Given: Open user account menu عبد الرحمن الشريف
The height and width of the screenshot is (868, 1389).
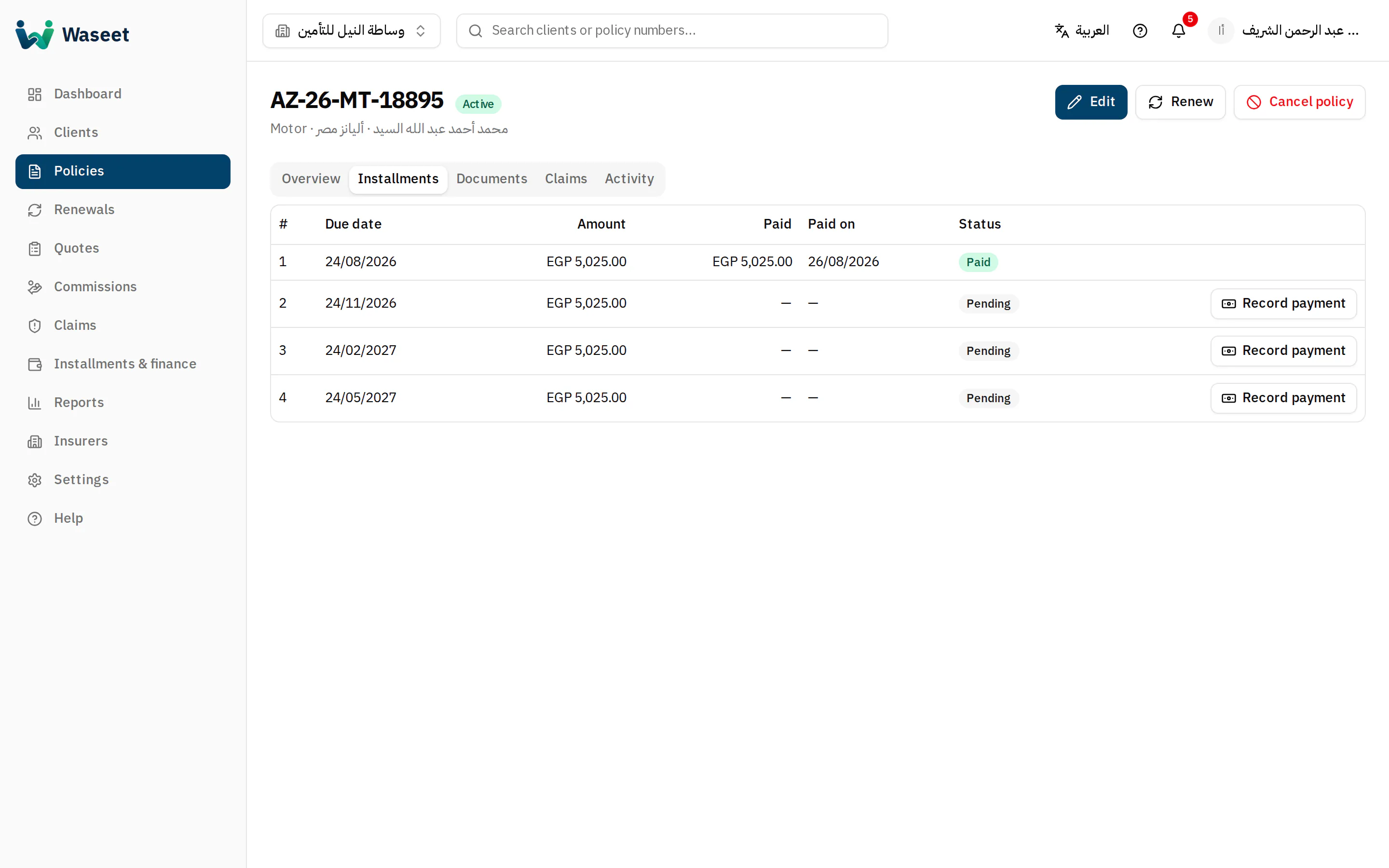Looking at the screenshot, I should coord(1284,30).
